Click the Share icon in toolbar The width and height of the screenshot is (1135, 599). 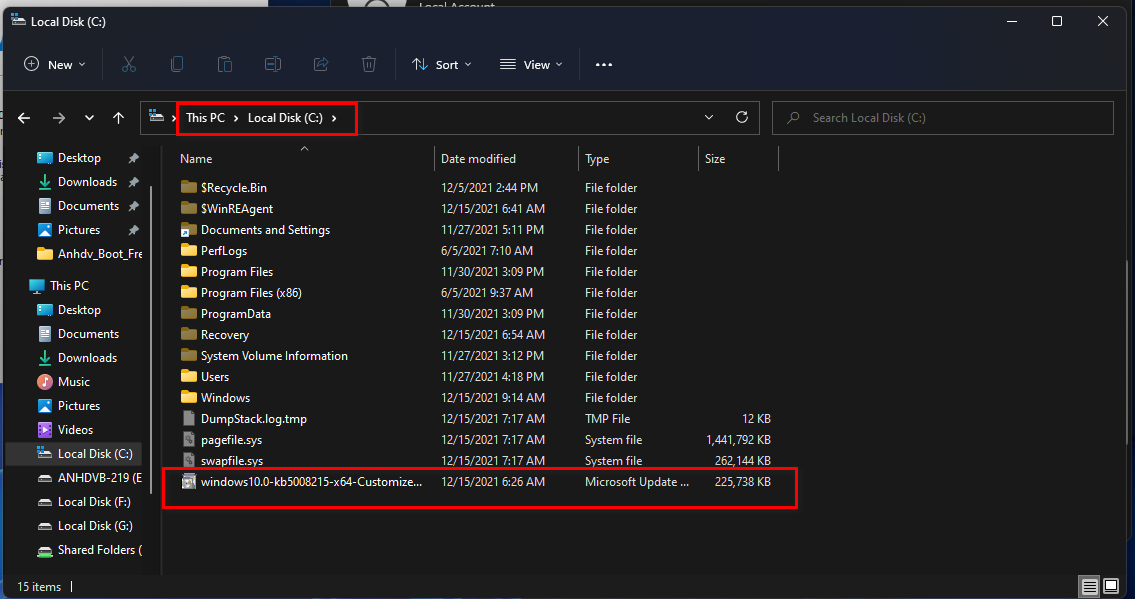pos(321,64)
